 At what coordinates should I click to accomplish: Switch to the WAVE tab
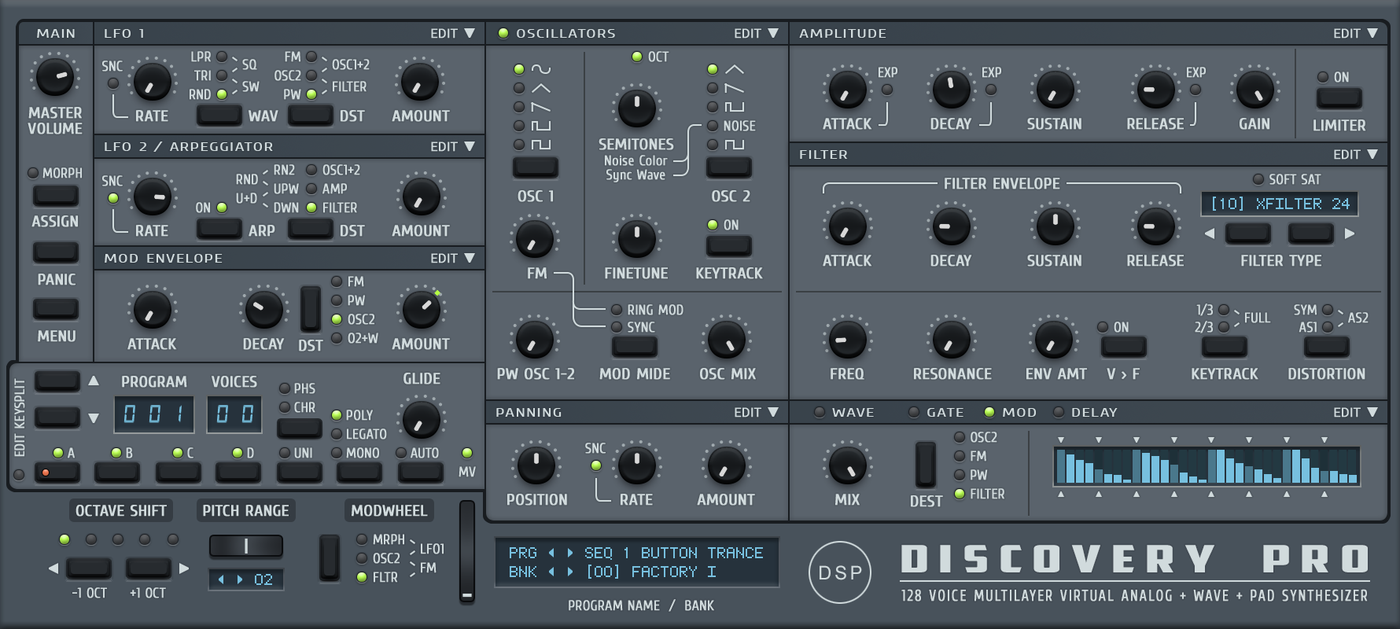coord(843,412)
